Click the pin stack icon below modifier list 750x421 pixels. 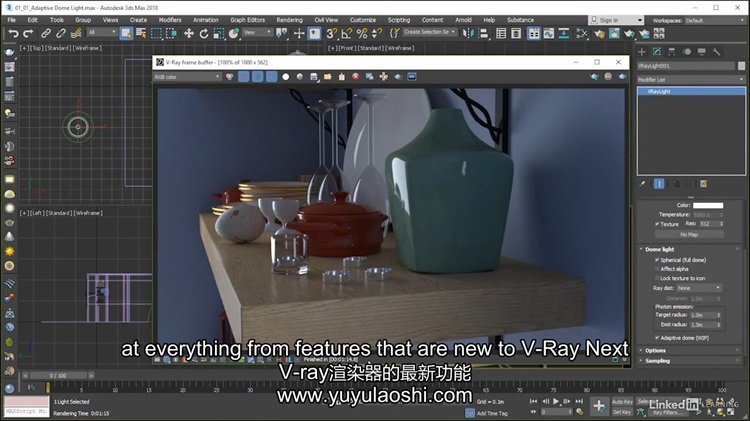click(x=644, y=184)
